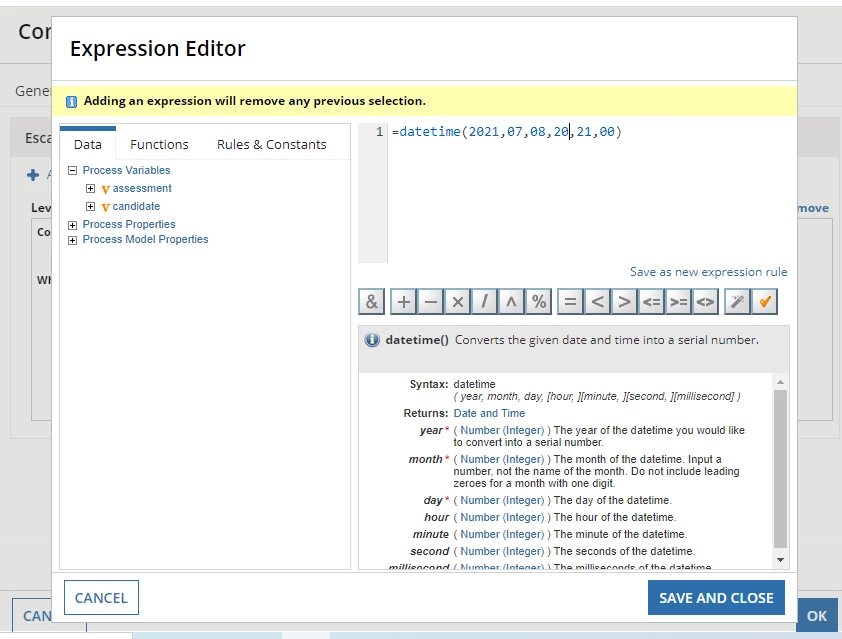Screen dimensions: 842x639
Task: Click inside the expression text editor
Action: (588, 193)
